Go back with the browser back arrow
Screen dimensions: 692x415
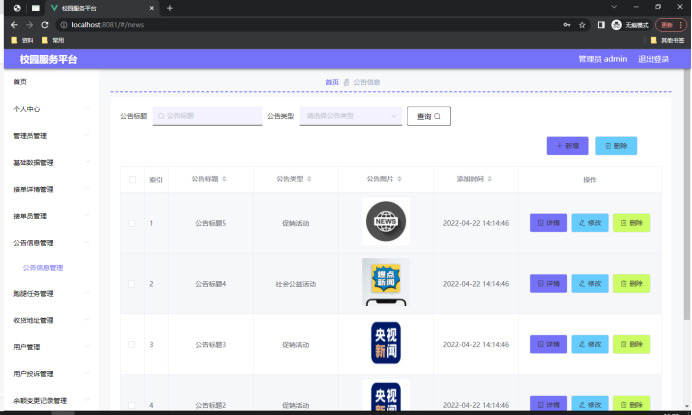point(14,25)
